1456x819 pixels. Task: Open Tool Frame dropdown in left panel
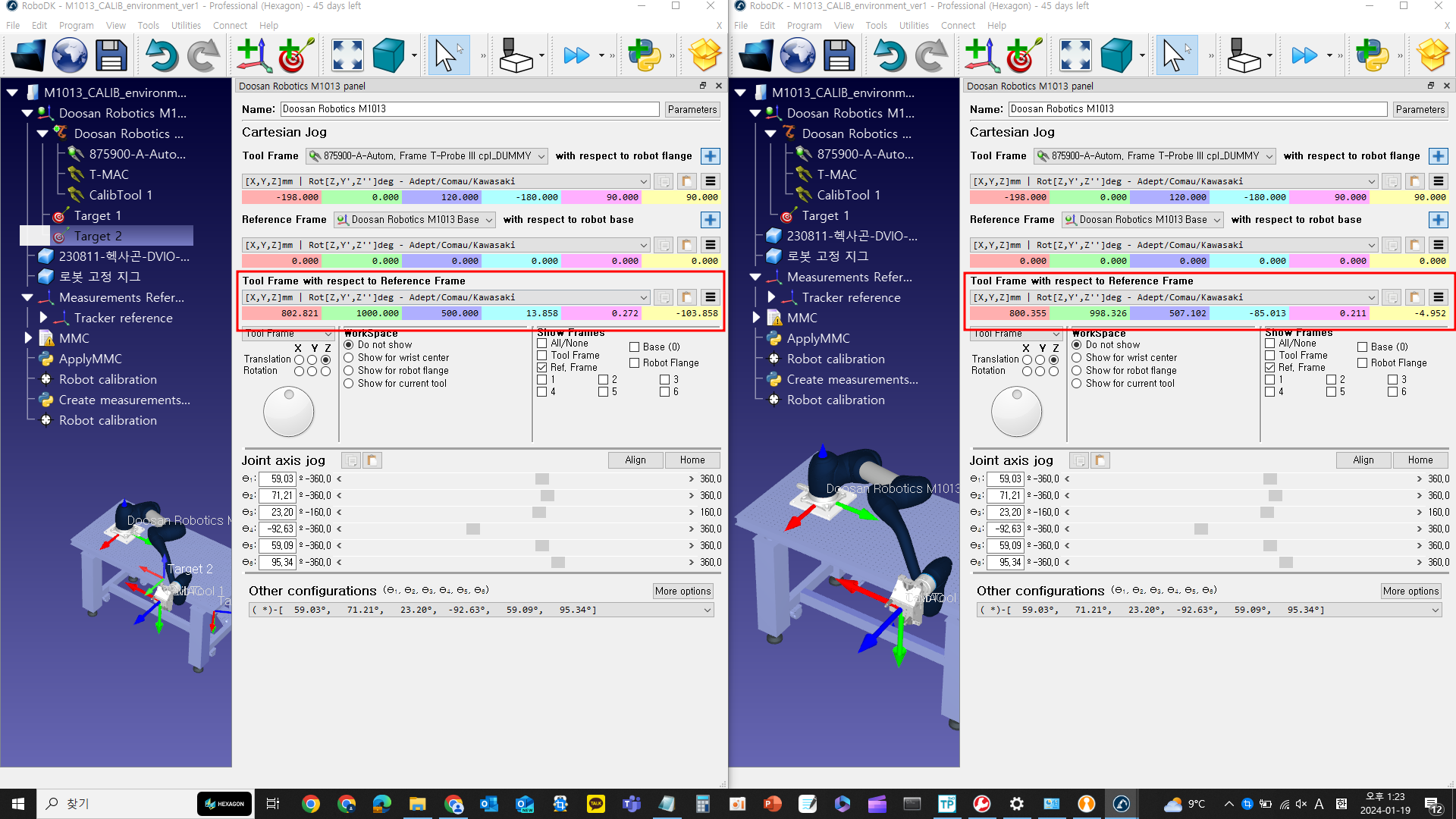426,156
